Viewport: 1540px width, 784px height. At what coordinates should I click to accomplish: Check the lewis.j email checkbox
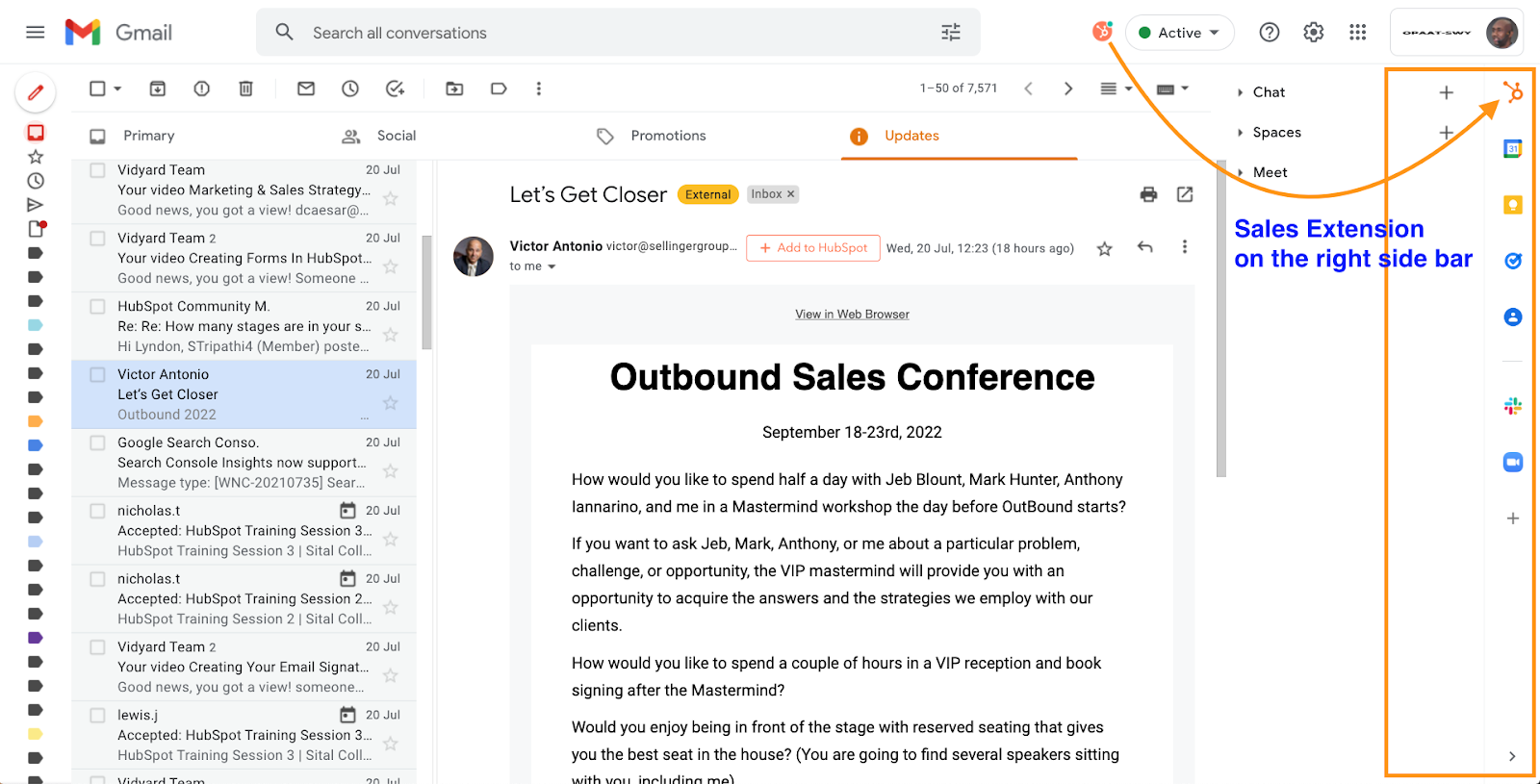pyautogui.click(x=97, y=716)
